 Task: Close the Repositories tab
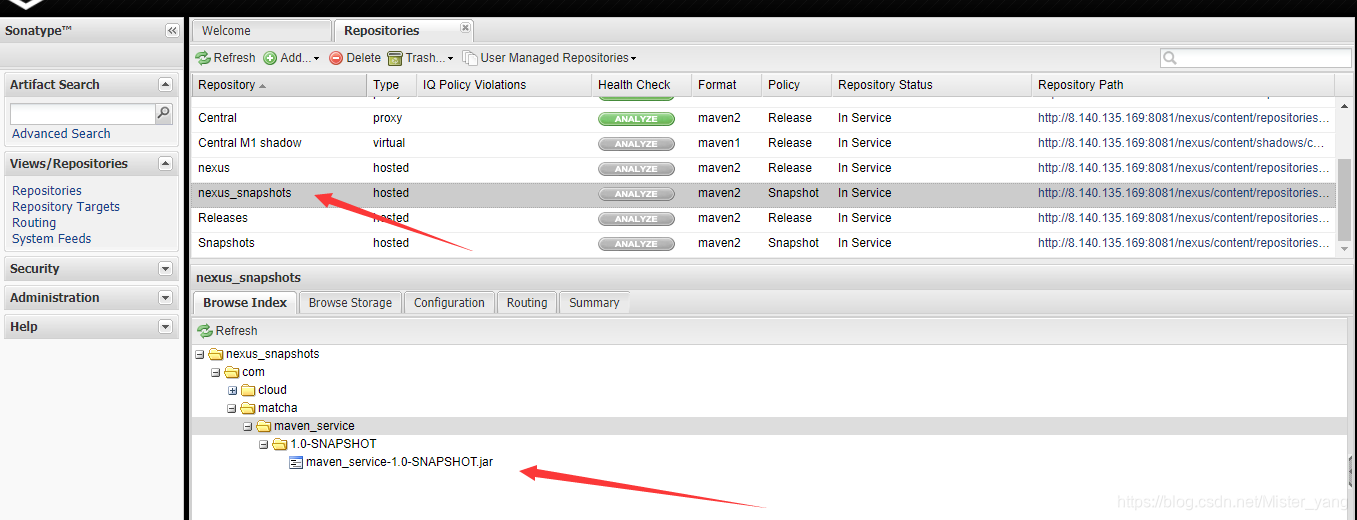(465, 27)
